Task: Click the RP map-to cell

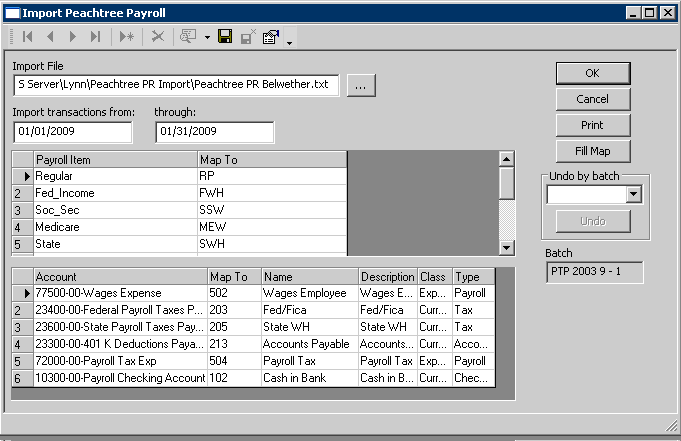Action: pos(272,176)
